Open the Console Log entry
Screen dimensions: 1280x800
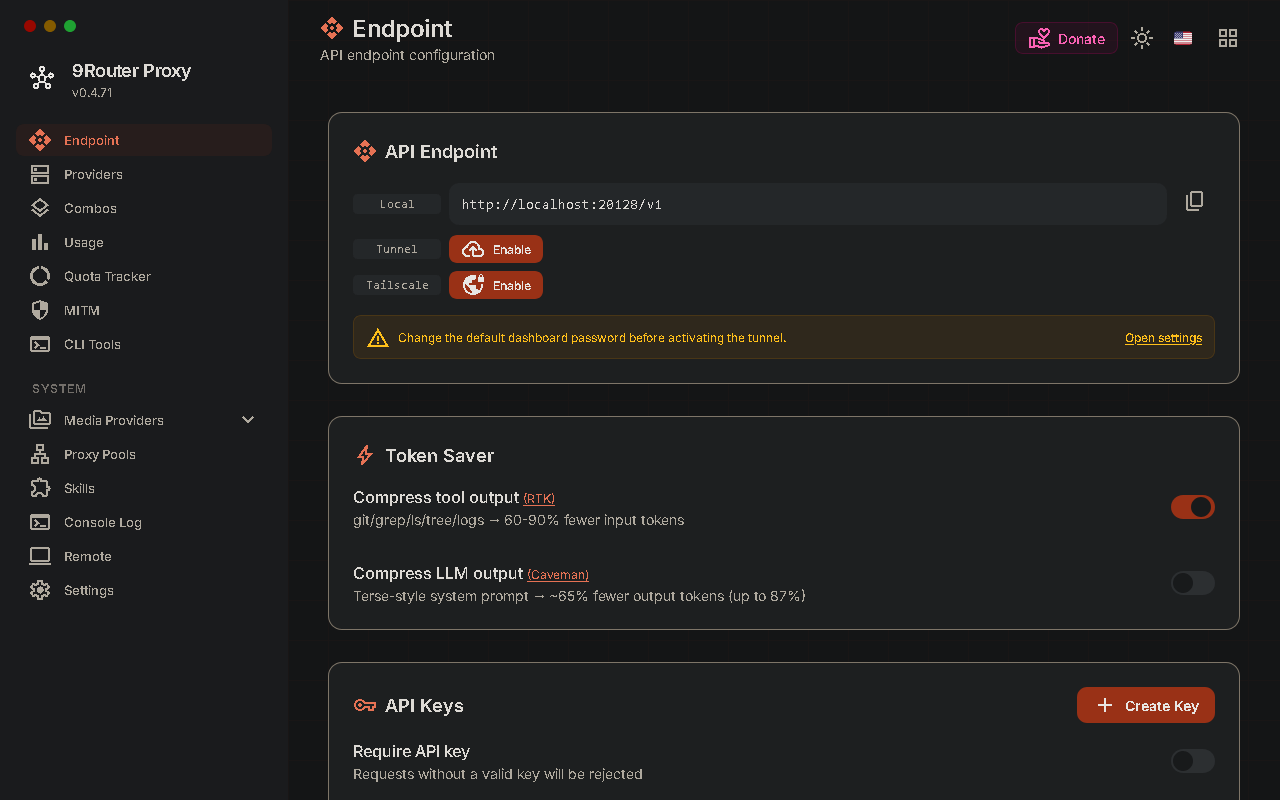[144, 522]
